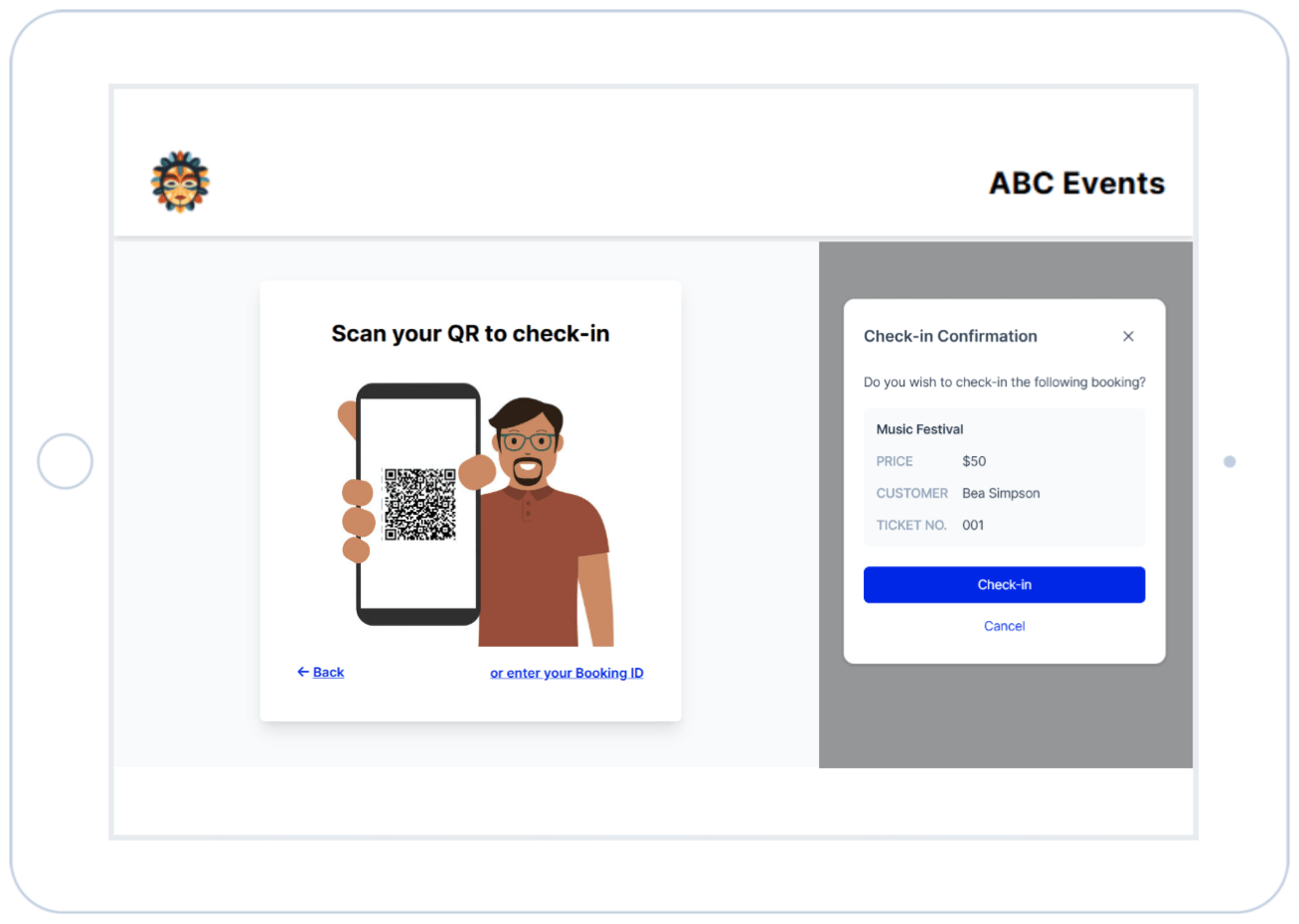Click the CUSTOMER label

pyautogui.click(x=911, y=493)
